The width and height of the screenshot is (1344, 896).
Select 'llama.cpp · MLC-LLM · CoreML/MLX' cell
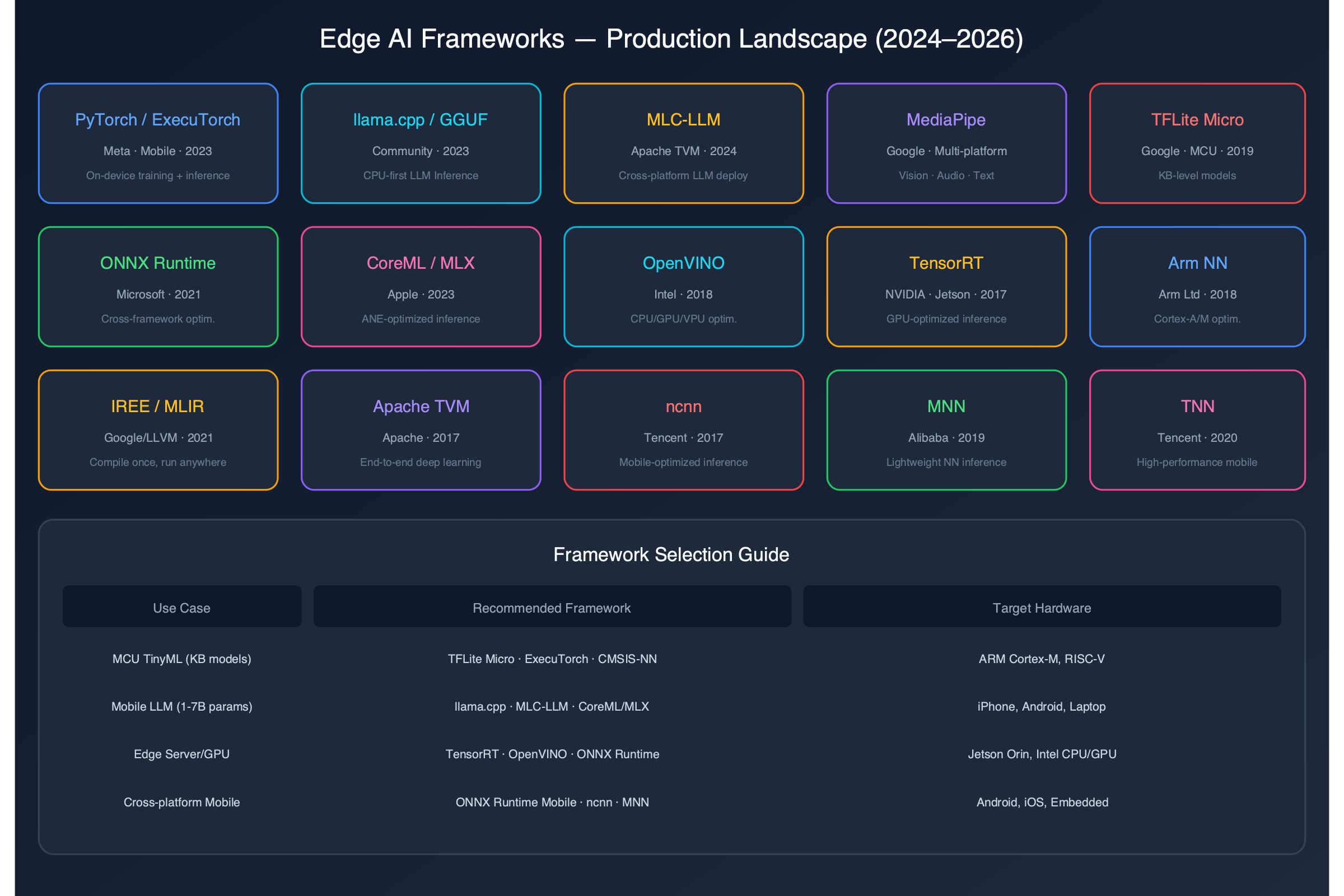[x=552, y=707]
